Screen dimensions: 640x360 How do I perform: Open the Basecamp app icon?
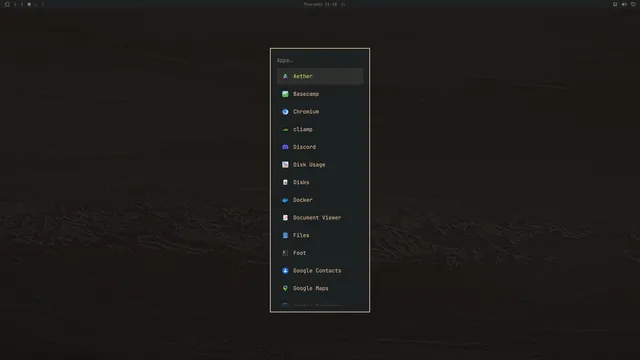pos(285,94)
